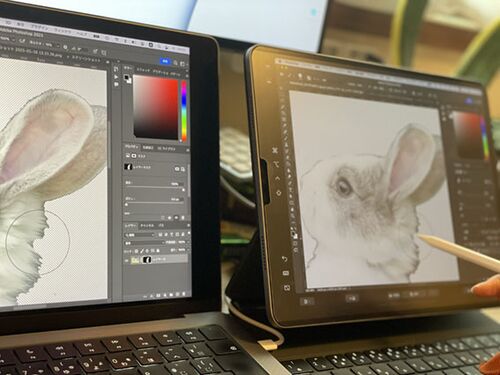Tap the Control caret key in iPad sidebar
500x375 pixels.
[x=278, y=178]
